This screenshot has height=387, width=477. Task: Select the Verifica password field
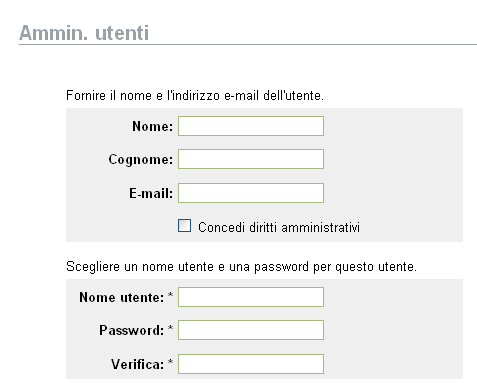251,364
